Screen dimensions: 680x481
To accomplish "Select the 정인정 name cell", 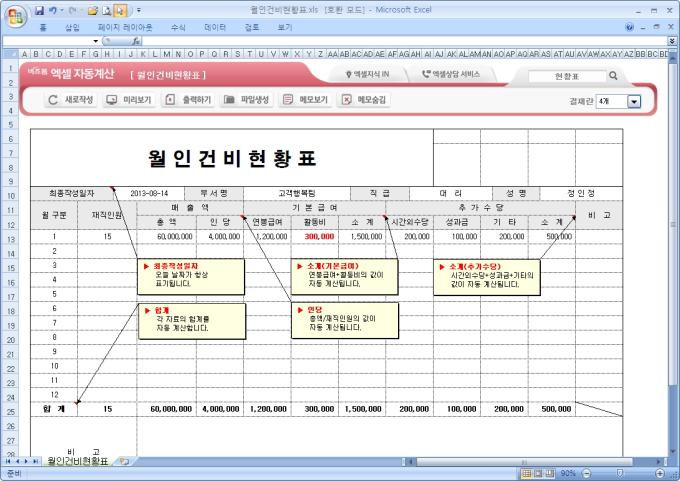I will [x=581, y=193].
